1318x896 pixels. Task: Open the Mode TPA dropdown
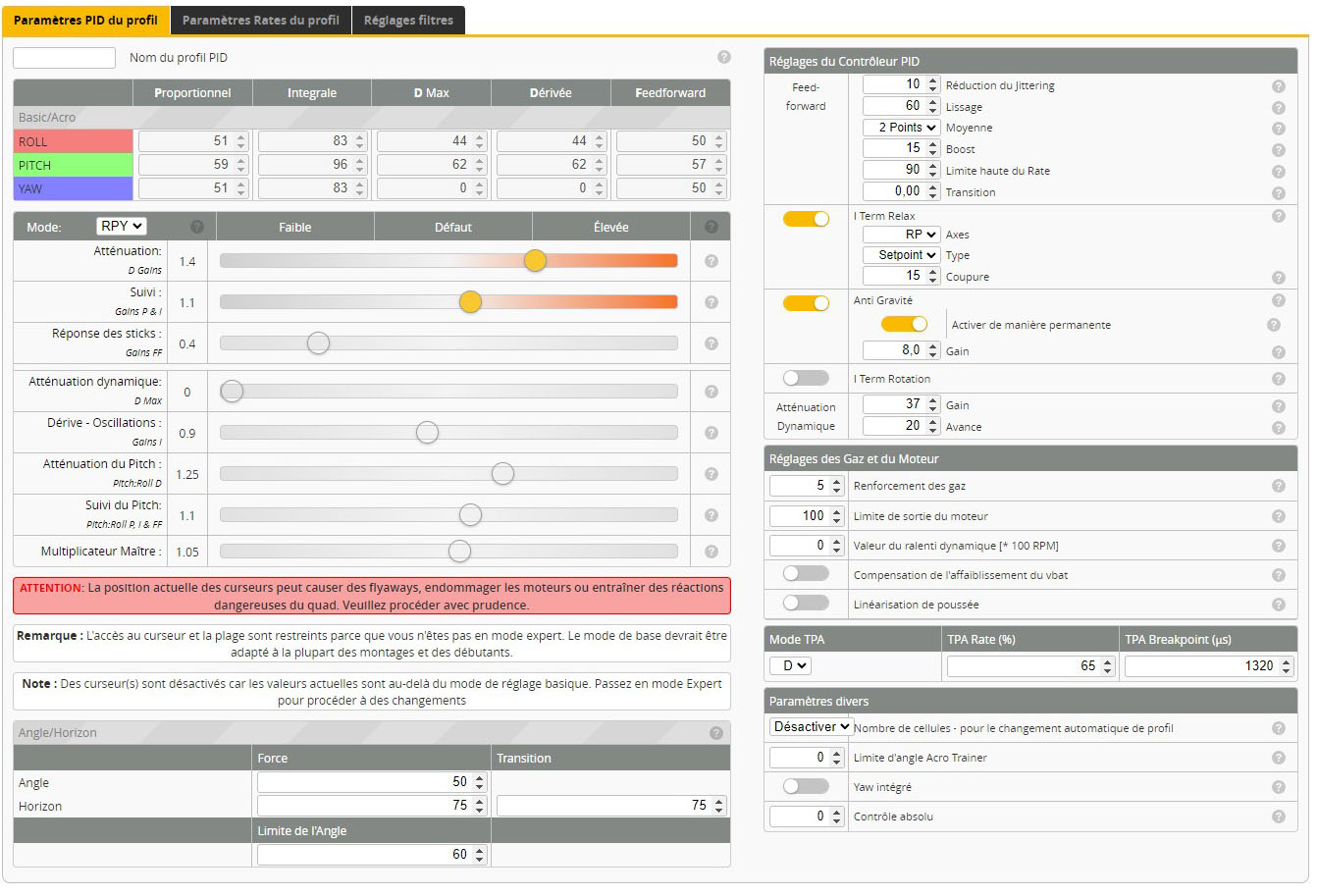tap(790, 666)
